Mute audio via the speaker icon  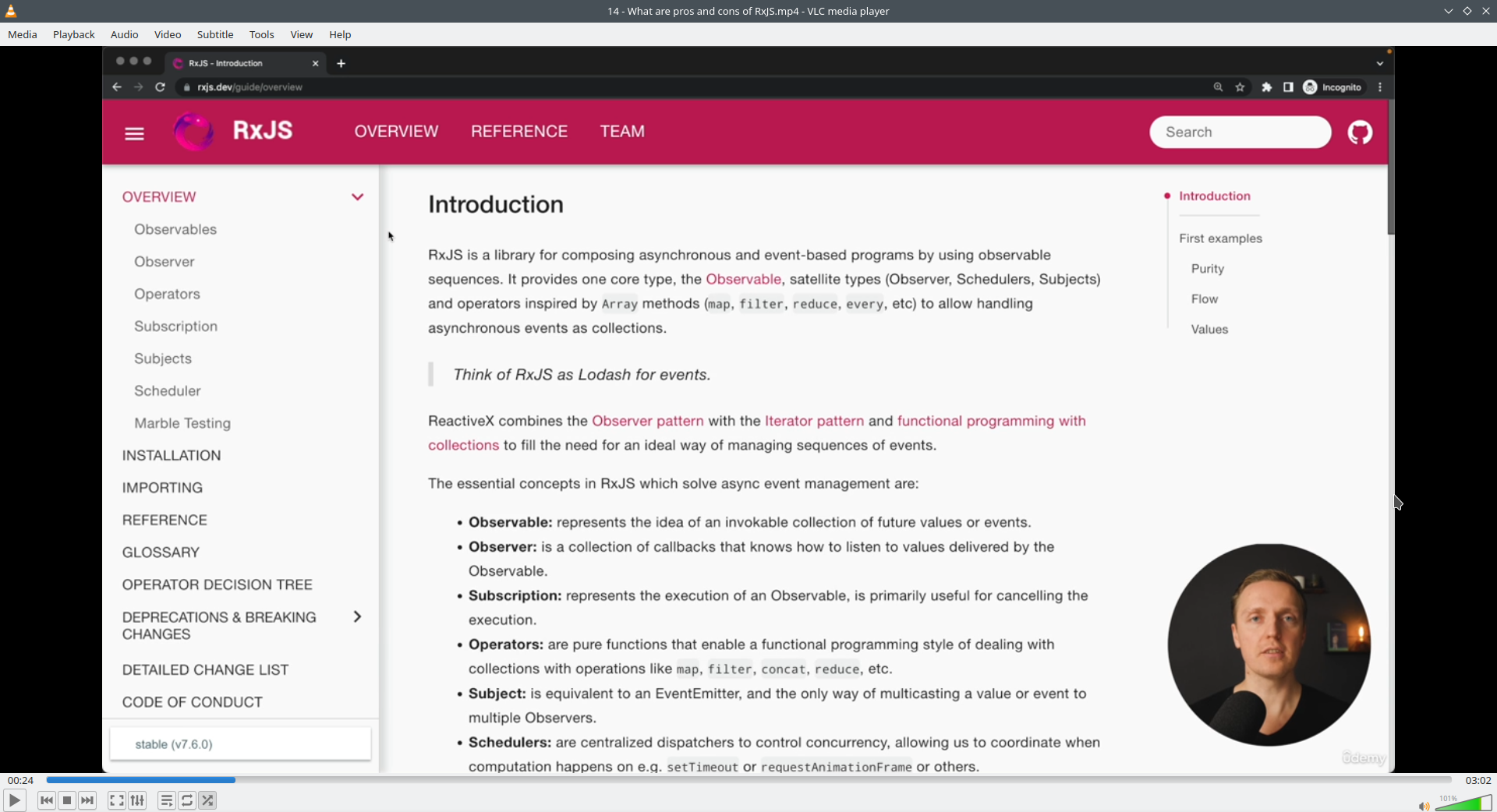[1424, 806]
